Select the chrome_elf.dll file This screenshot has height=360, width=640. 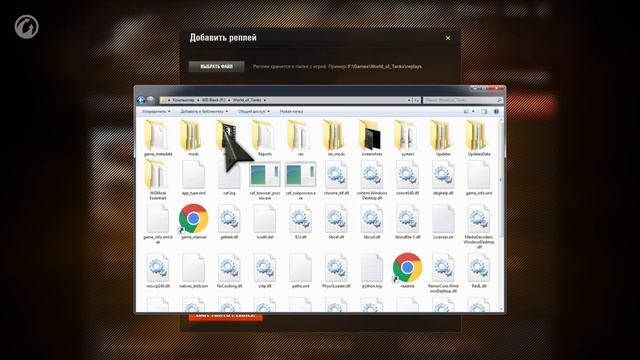(336, 178)
